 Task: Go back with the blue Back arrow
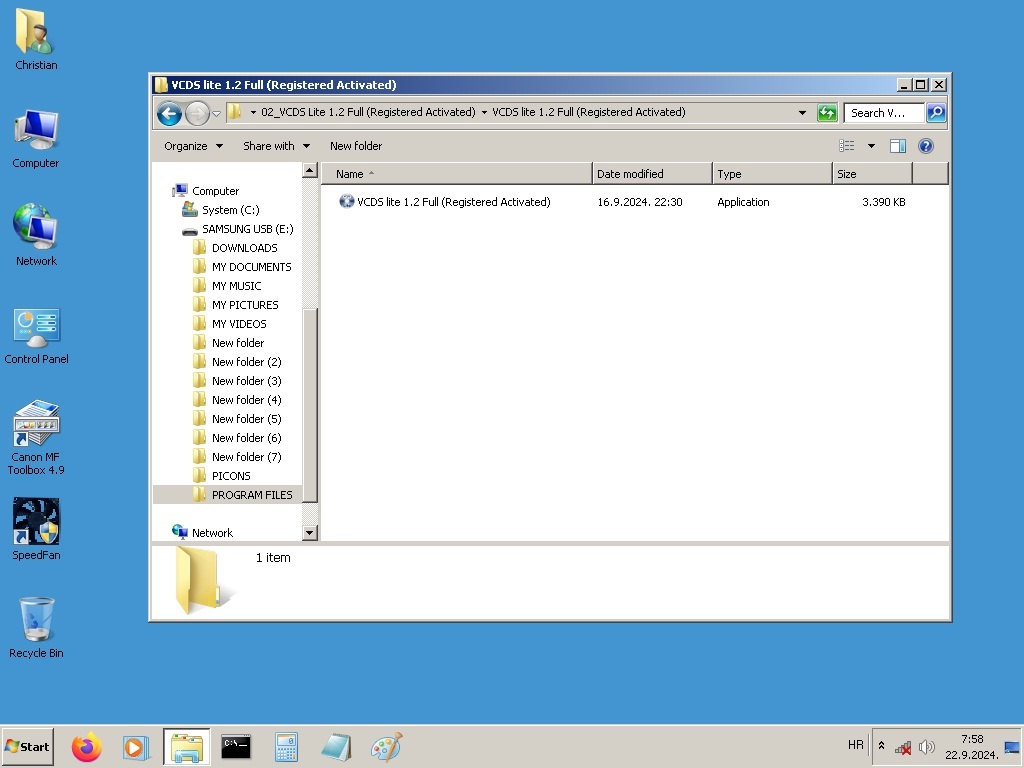tap(169, 114)
